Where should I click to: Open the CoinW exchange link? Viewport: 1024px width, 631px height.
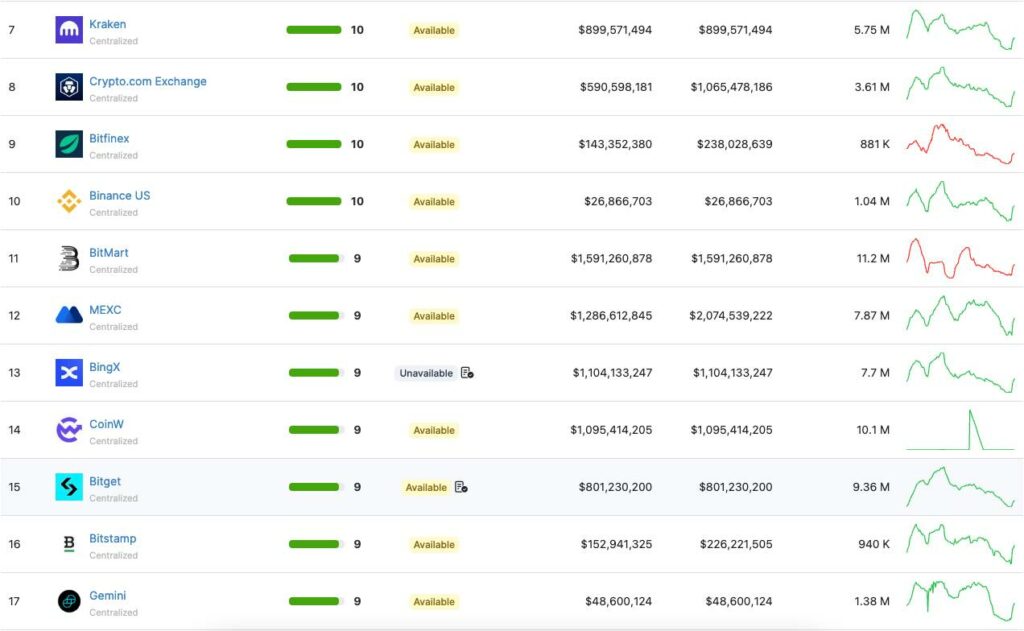[x=106, y=424]
